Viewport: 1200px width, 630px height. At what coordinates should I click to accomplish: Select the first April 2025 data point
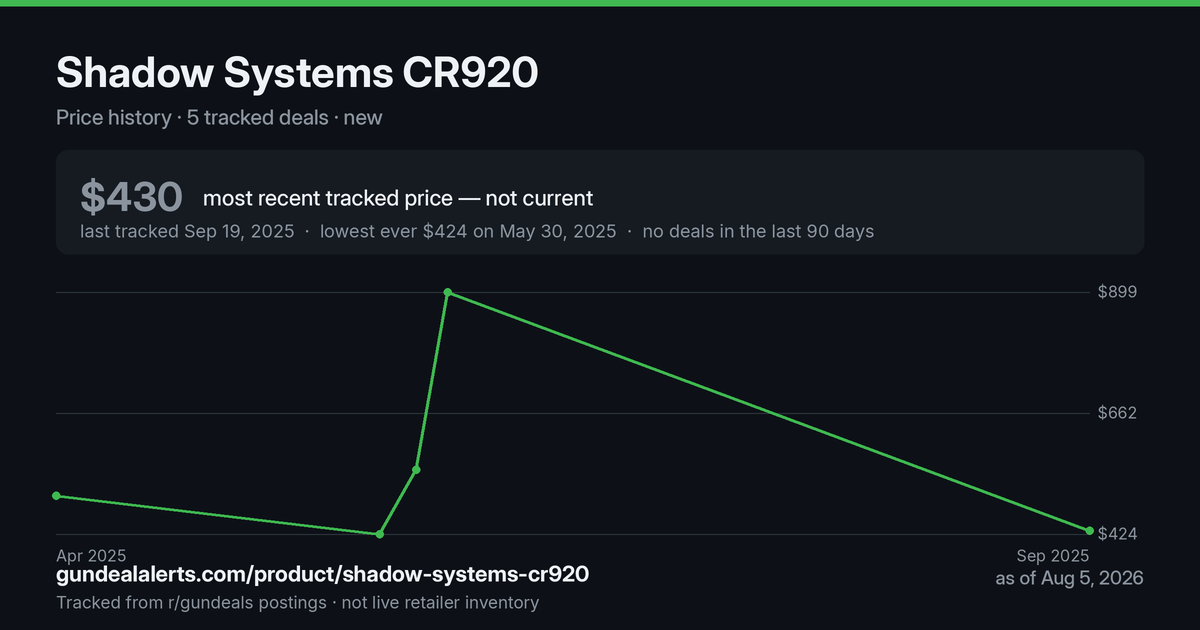tap(56, 496)
